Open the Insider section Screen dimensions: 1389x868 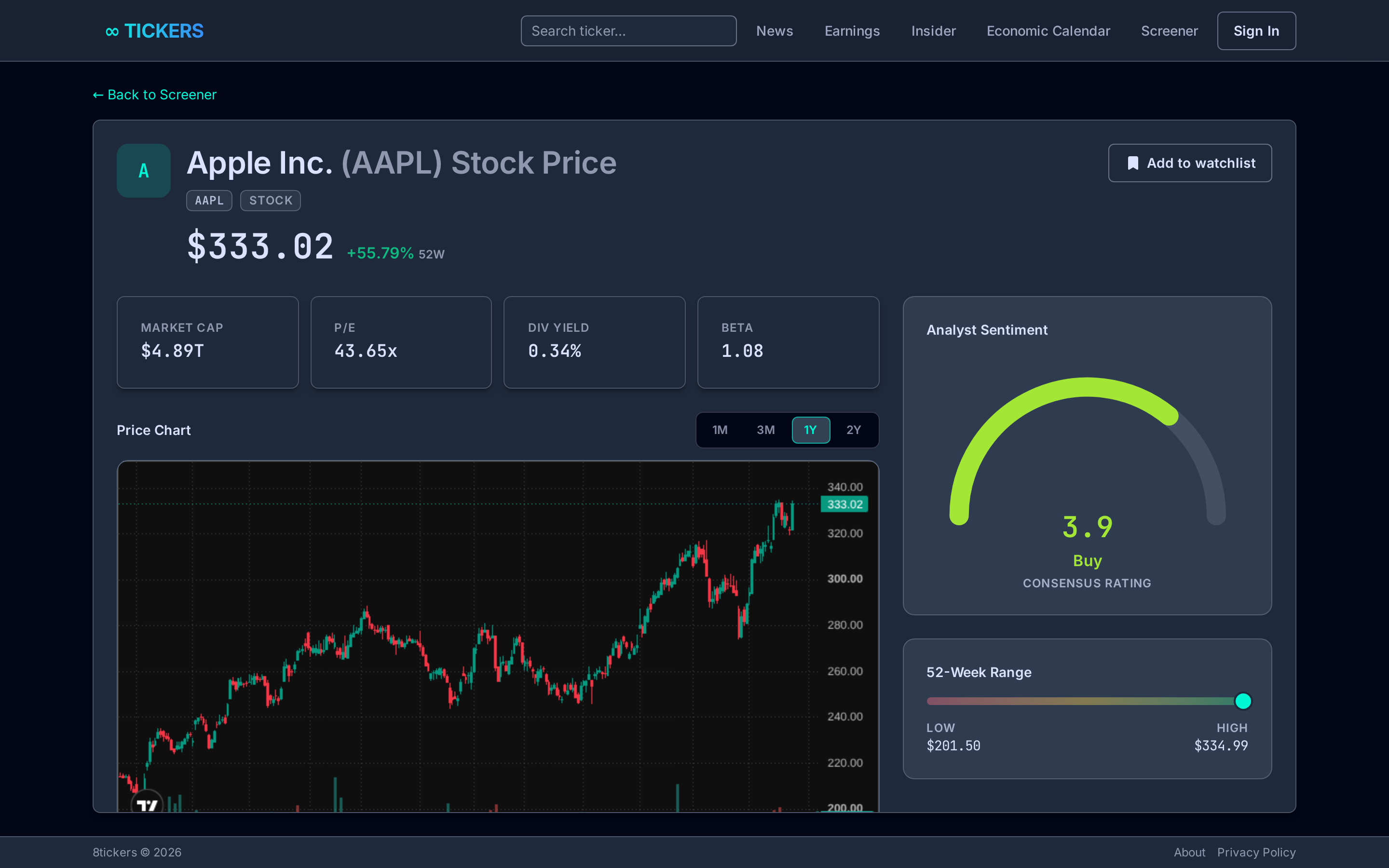click(x=933, y=31)
